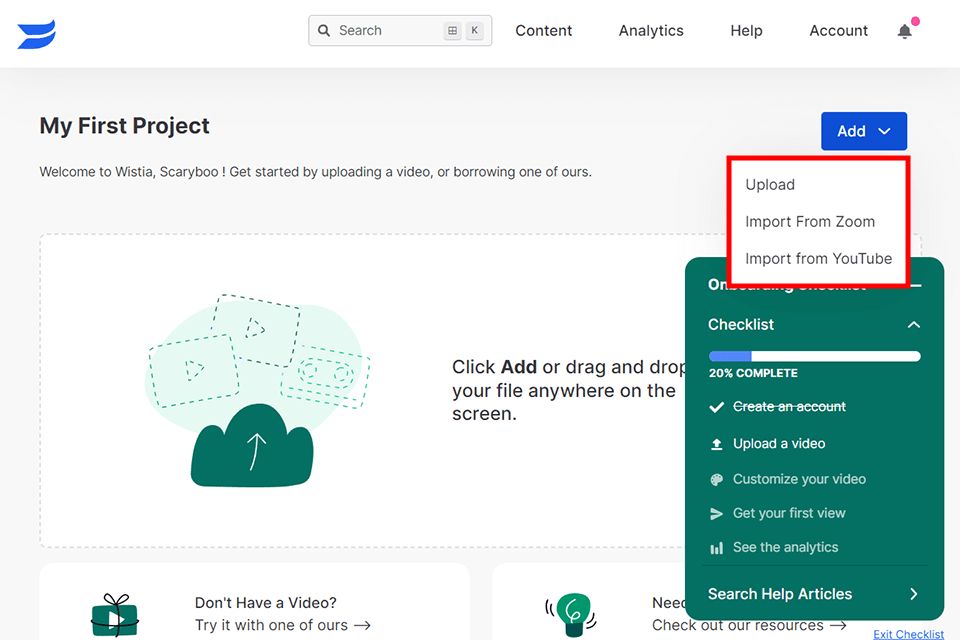
Task: Open the Analytics menu
Action: point(651,31)
